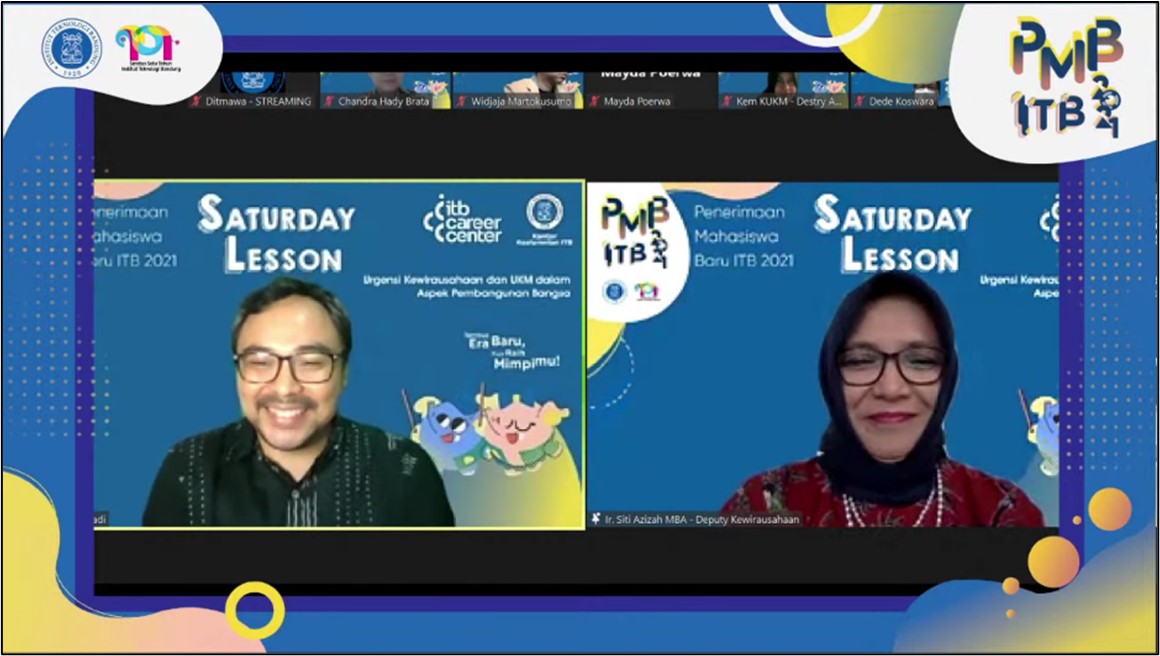1160x656 pixels.
Task: Select the Ditmawa - STREAMING participant thumbnail
Action: [x=253, y=90]
